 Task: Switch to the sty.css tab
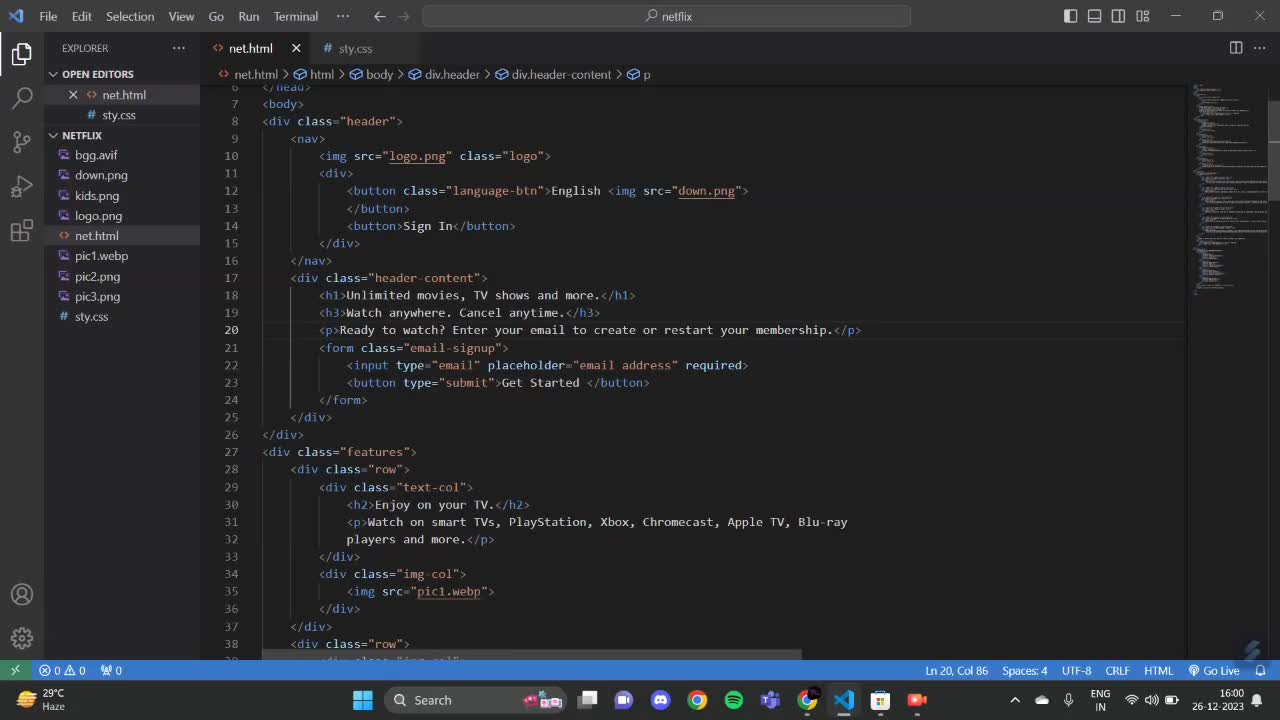(355, 48)
